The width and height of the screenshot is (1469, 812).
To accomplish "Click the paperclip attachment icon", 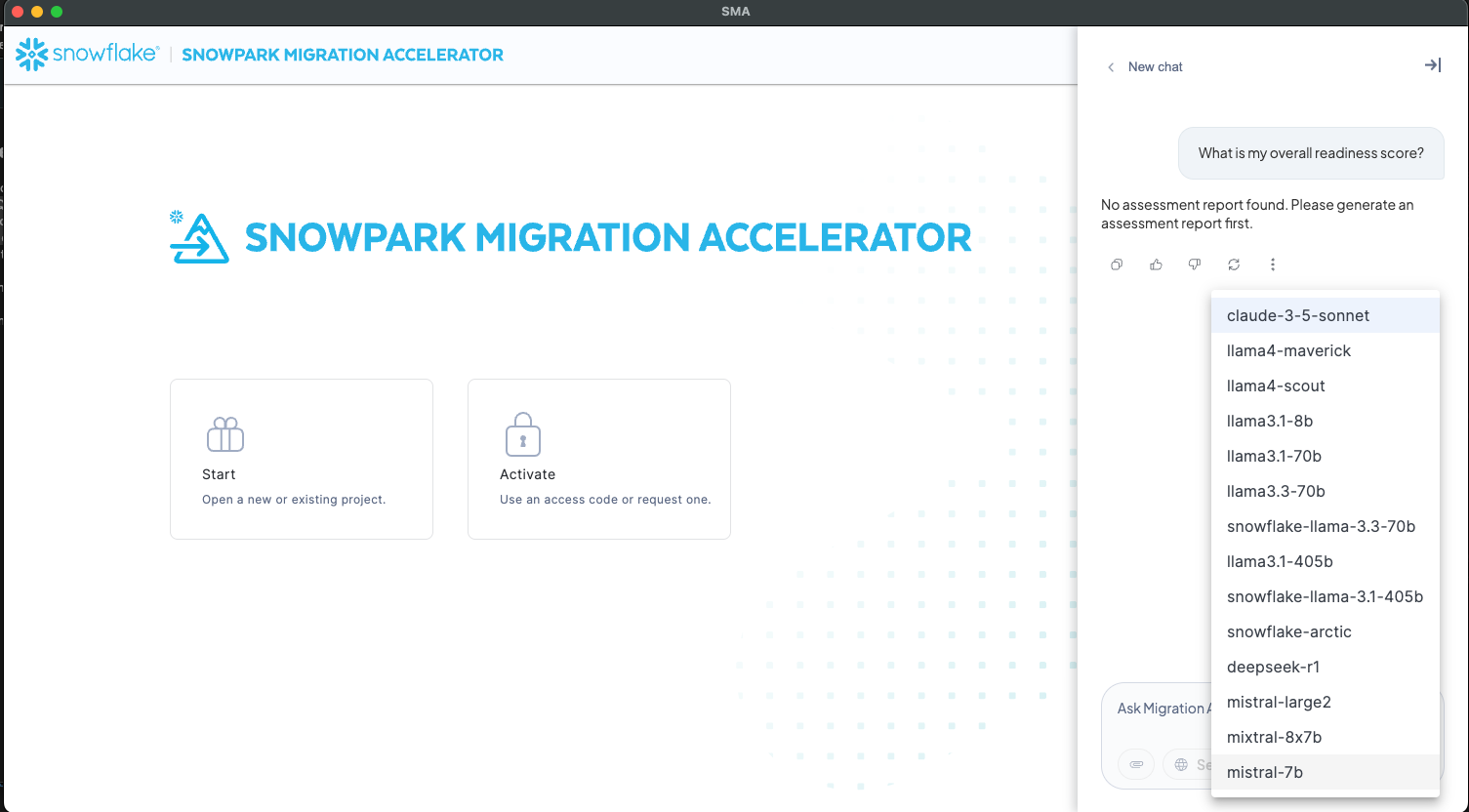I will coord(1136,764).
